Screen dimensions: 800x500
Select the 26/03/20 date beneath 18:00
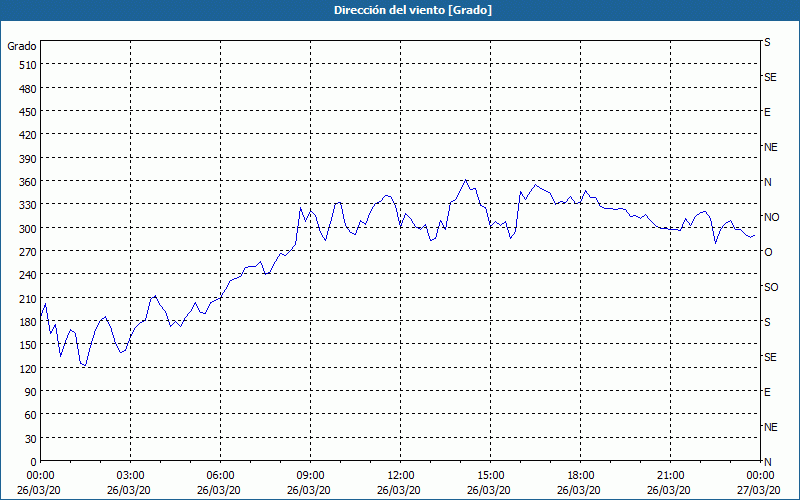point(579,490)
